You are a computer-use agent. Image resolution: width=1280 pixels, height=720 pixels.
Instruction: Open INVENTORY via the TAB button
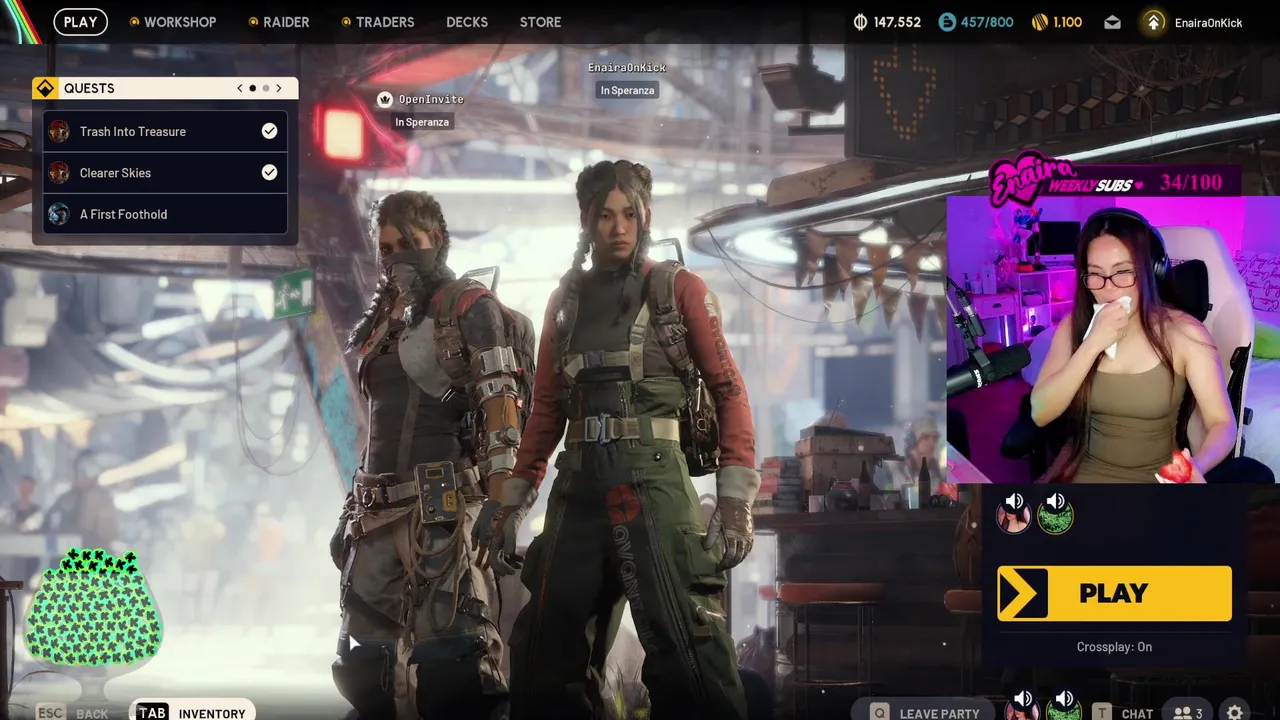[x=191, y=712]
